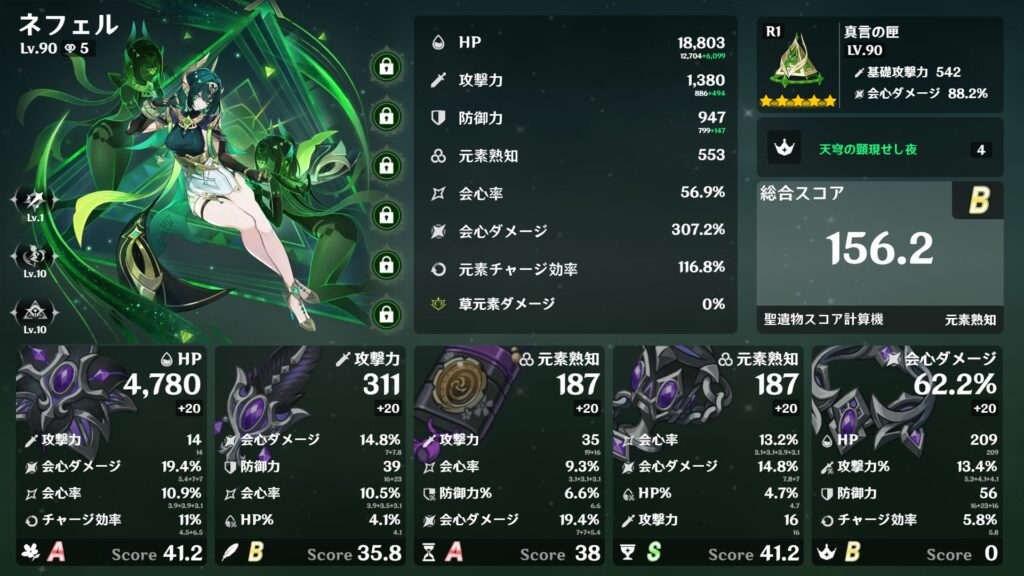Click the 元素熟知 score type label

970,319
